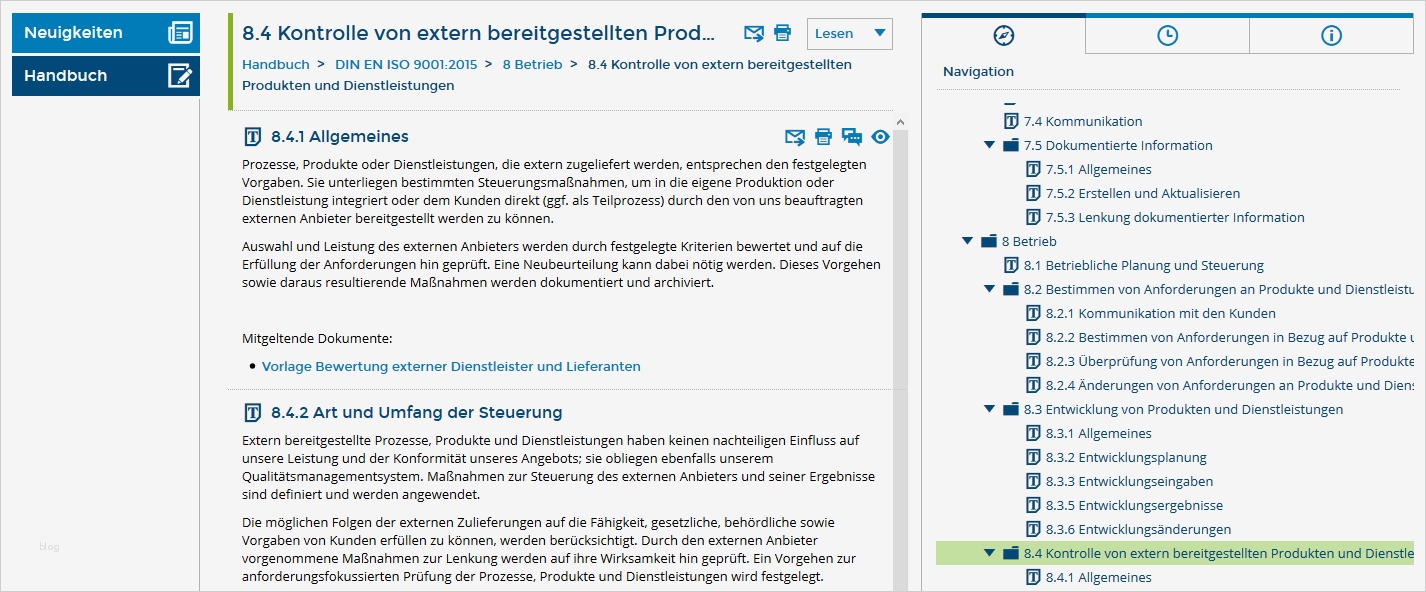
Task: Switch to the history clock tab
Action: point(1166,35)
